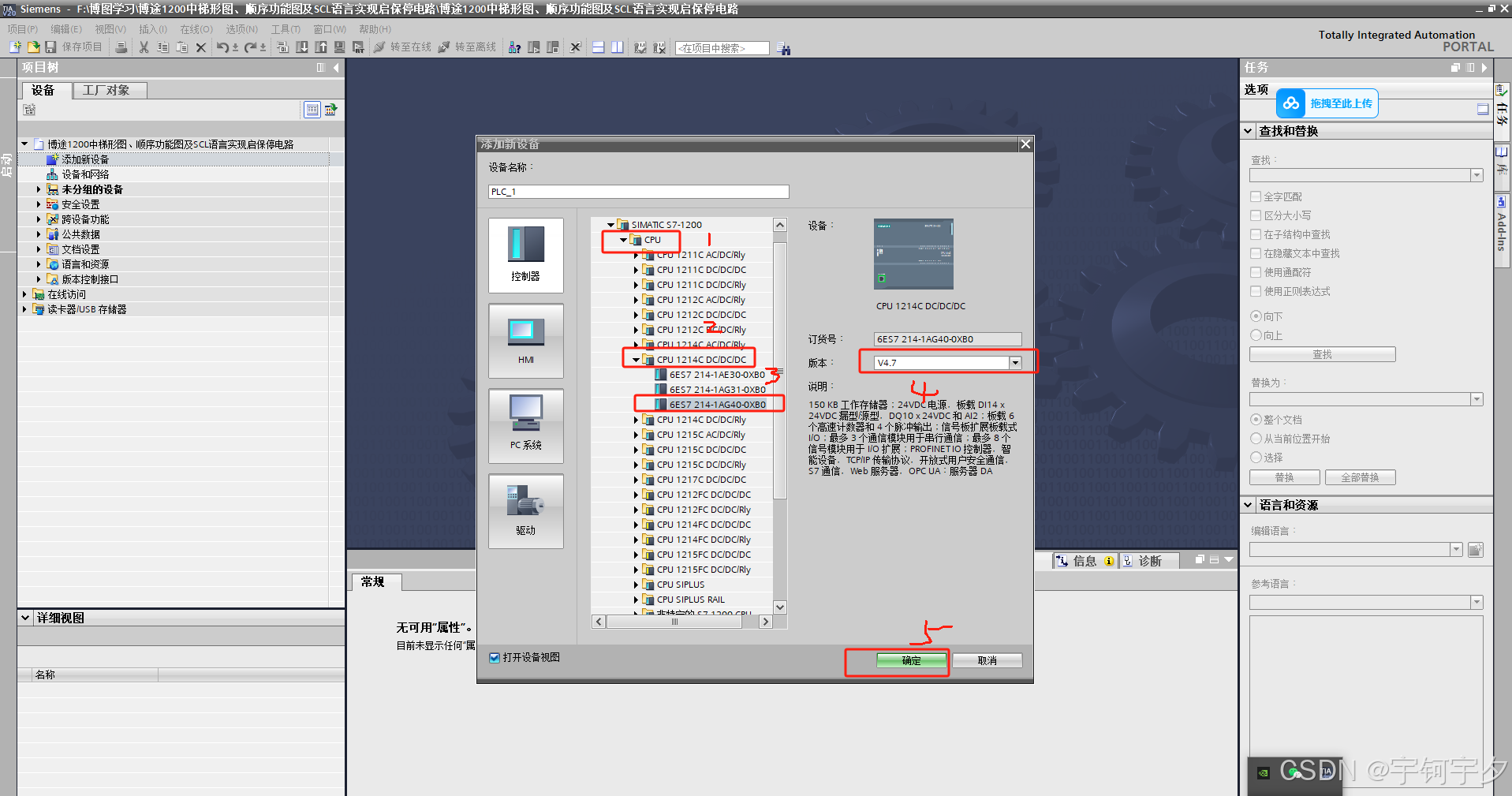Collapse the CPU tree folder
The height and width of the screenshot is (796, 1512).
click(623, 240)
